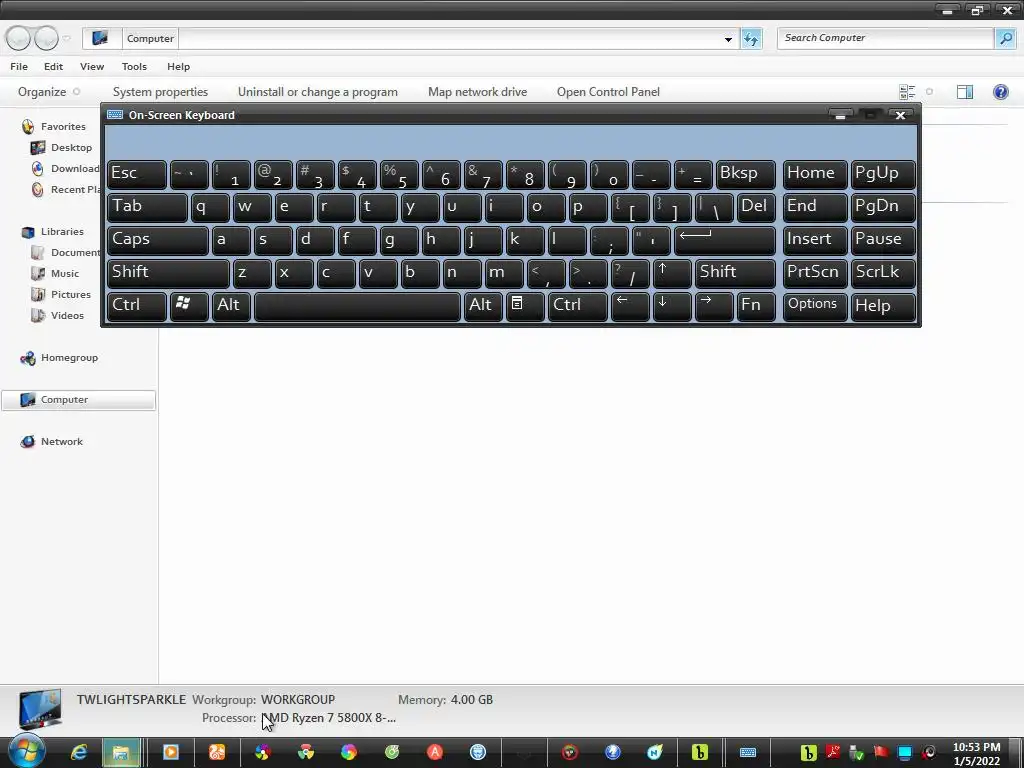Open the File Explorer taskbar icon
The height and width of the screenshot is (768, 1024).
(121, 752)
